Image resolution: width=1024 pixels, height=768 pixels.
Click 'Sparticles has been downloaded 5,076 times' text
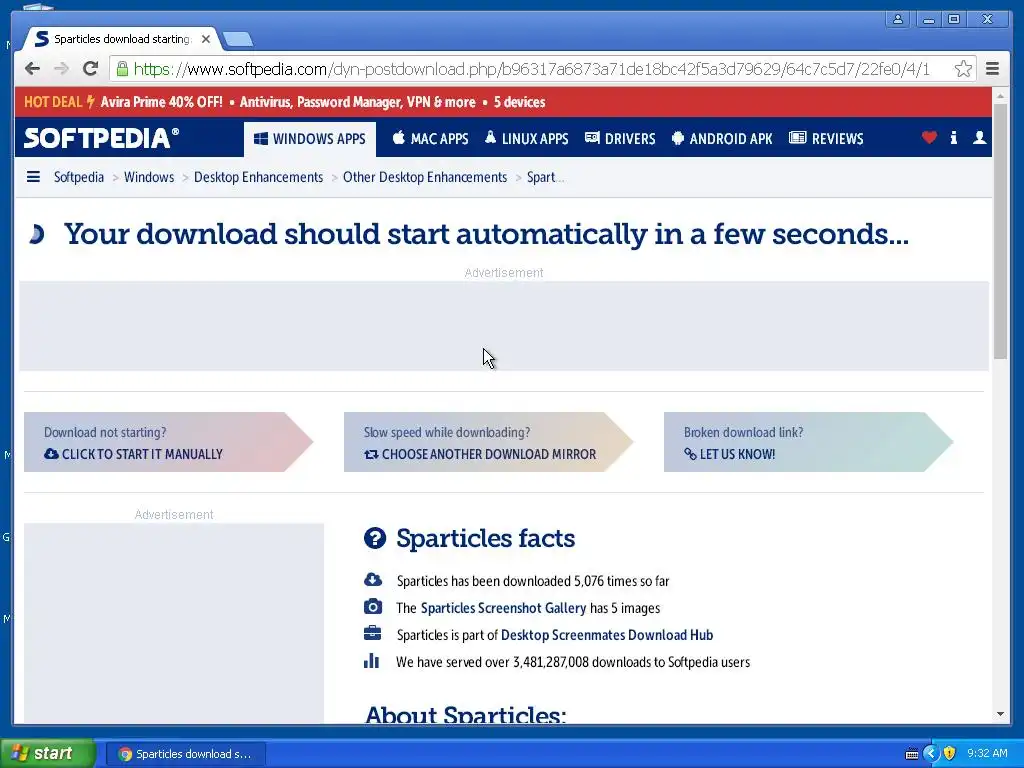coord(533,581)
